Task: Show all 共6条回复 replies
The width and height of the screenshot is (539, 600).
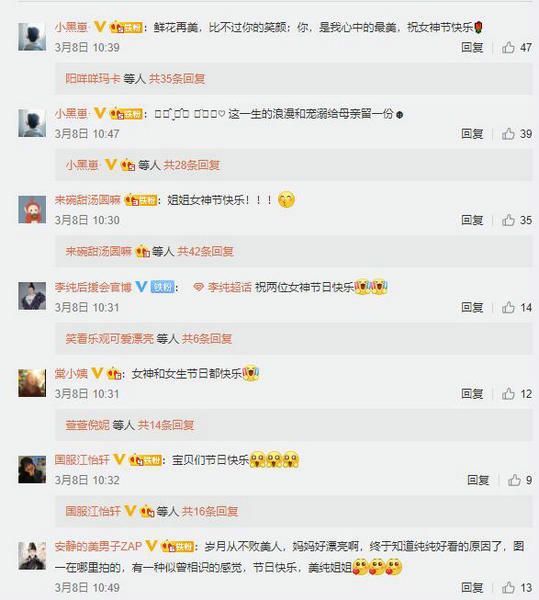Action: pos(207,339)
